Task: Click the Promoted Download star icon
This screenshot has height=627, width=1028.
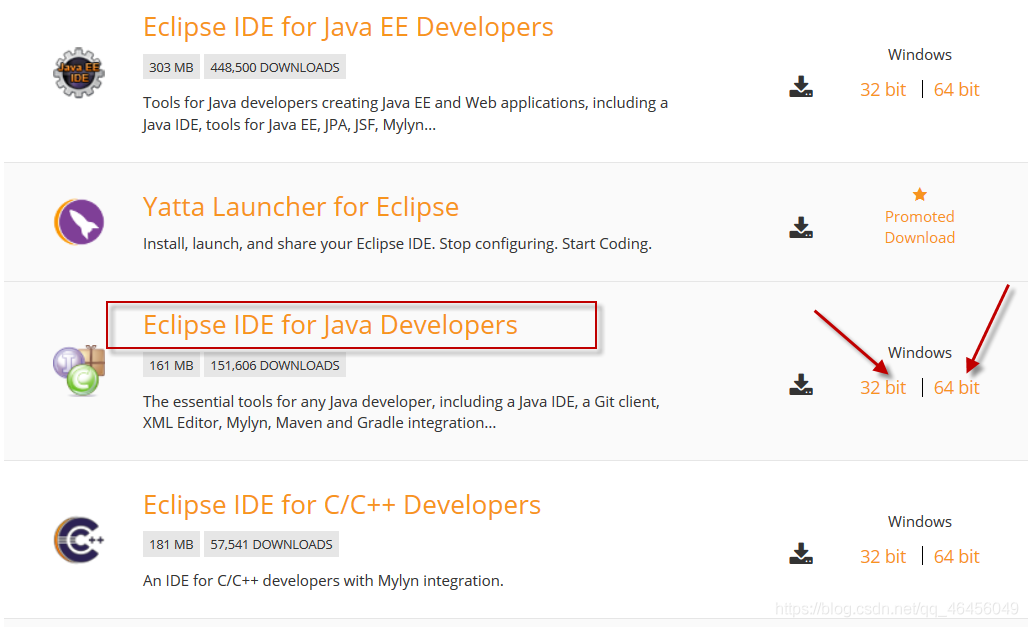Action: tap(920, 194)
